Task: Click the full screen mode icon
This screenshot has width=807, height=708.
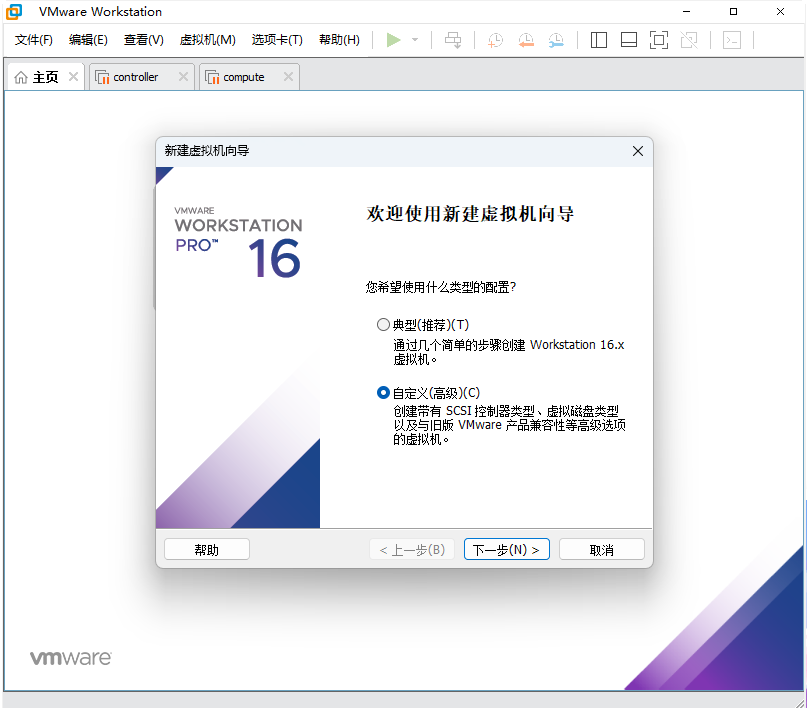Action: [659, 40]
